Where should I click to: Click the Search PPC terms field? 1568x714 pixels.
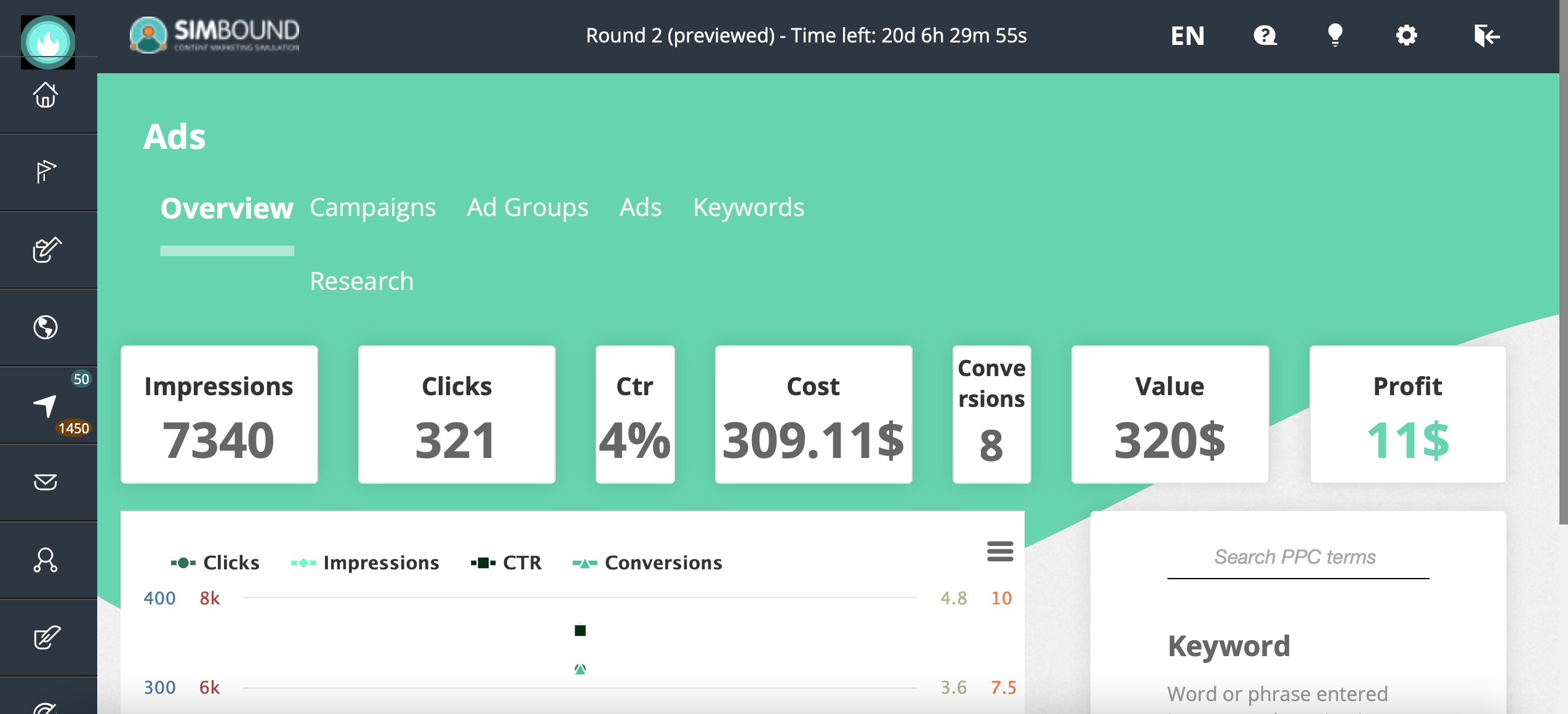[x=1297, y=558]
